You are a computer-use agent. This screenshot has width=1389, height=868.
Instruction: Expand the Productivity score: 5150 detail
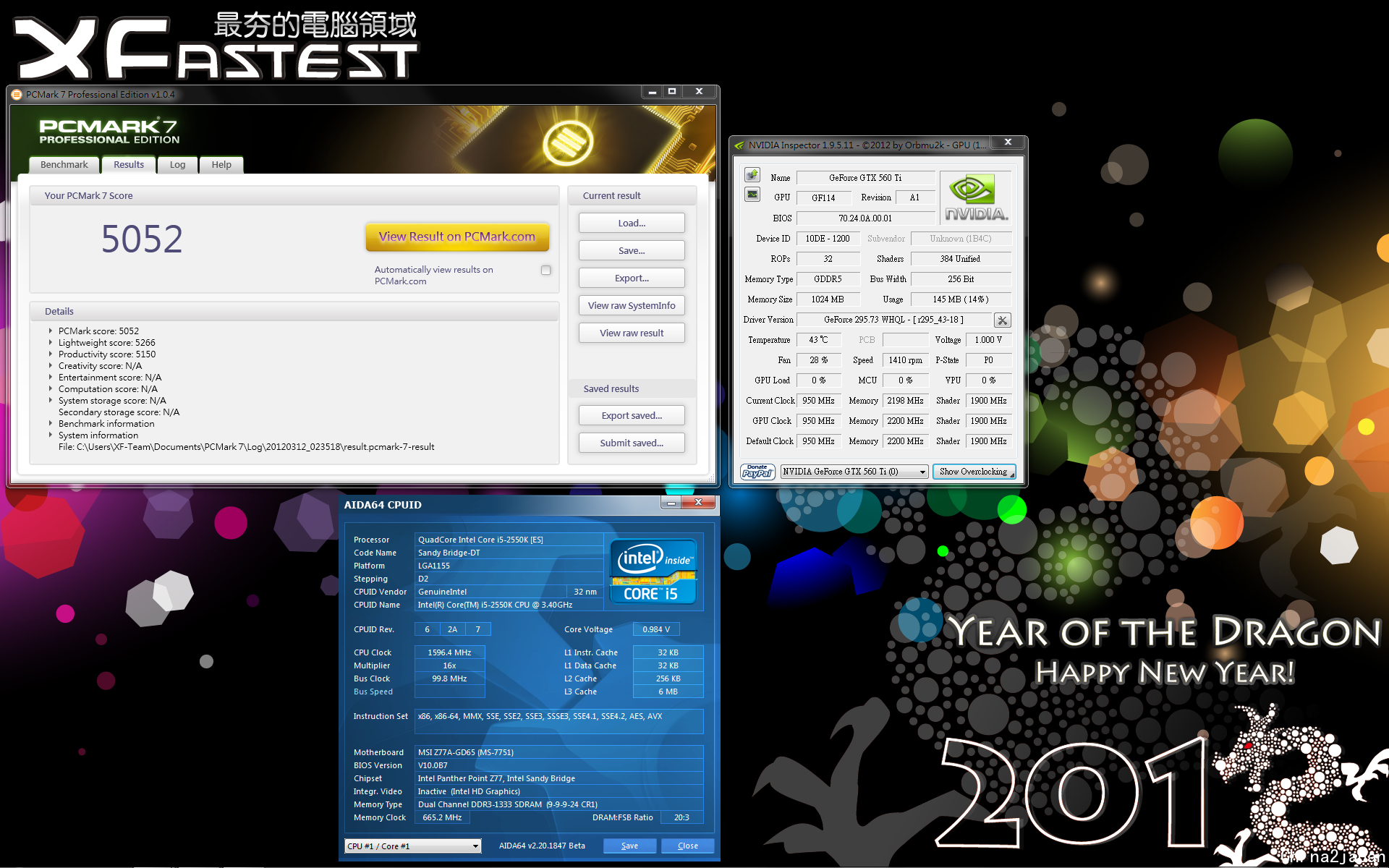click(51, 354)
